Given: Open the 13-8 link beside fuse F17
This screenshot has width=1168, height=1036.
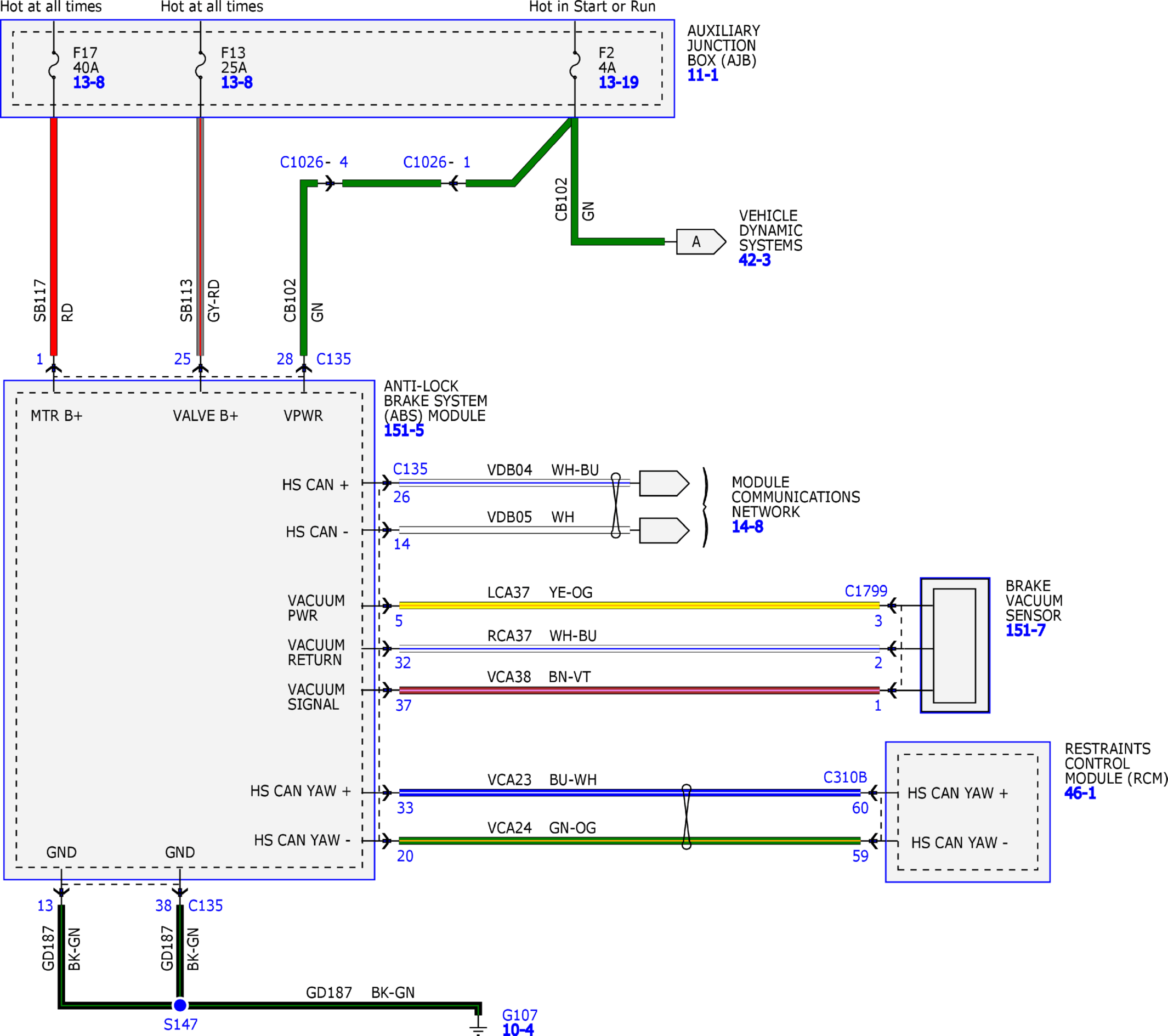Looking at the screenshot, I should coord(89,82).
